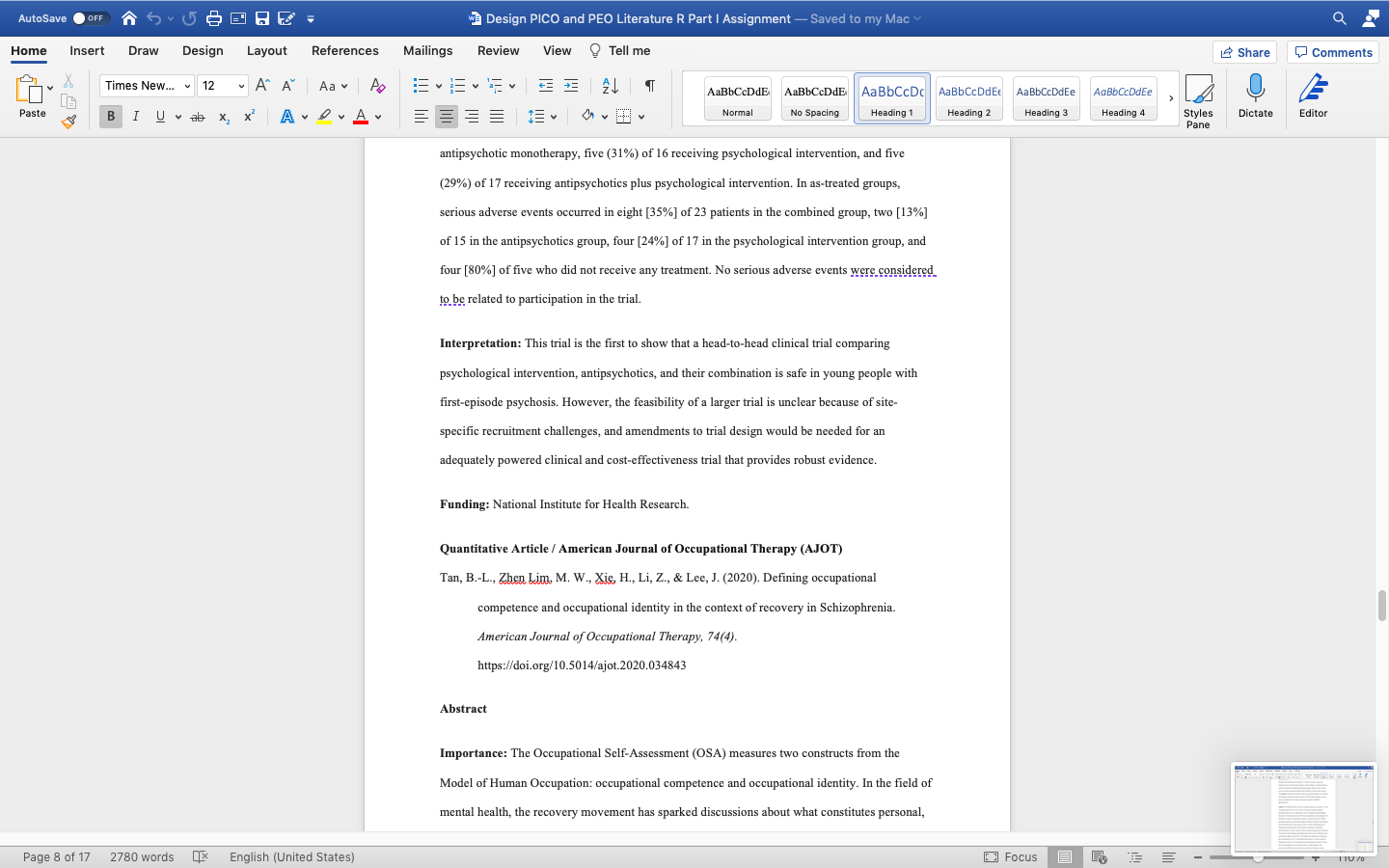Click the Share button
This screenshot has width=1389, height=868.
point(1245,52)
